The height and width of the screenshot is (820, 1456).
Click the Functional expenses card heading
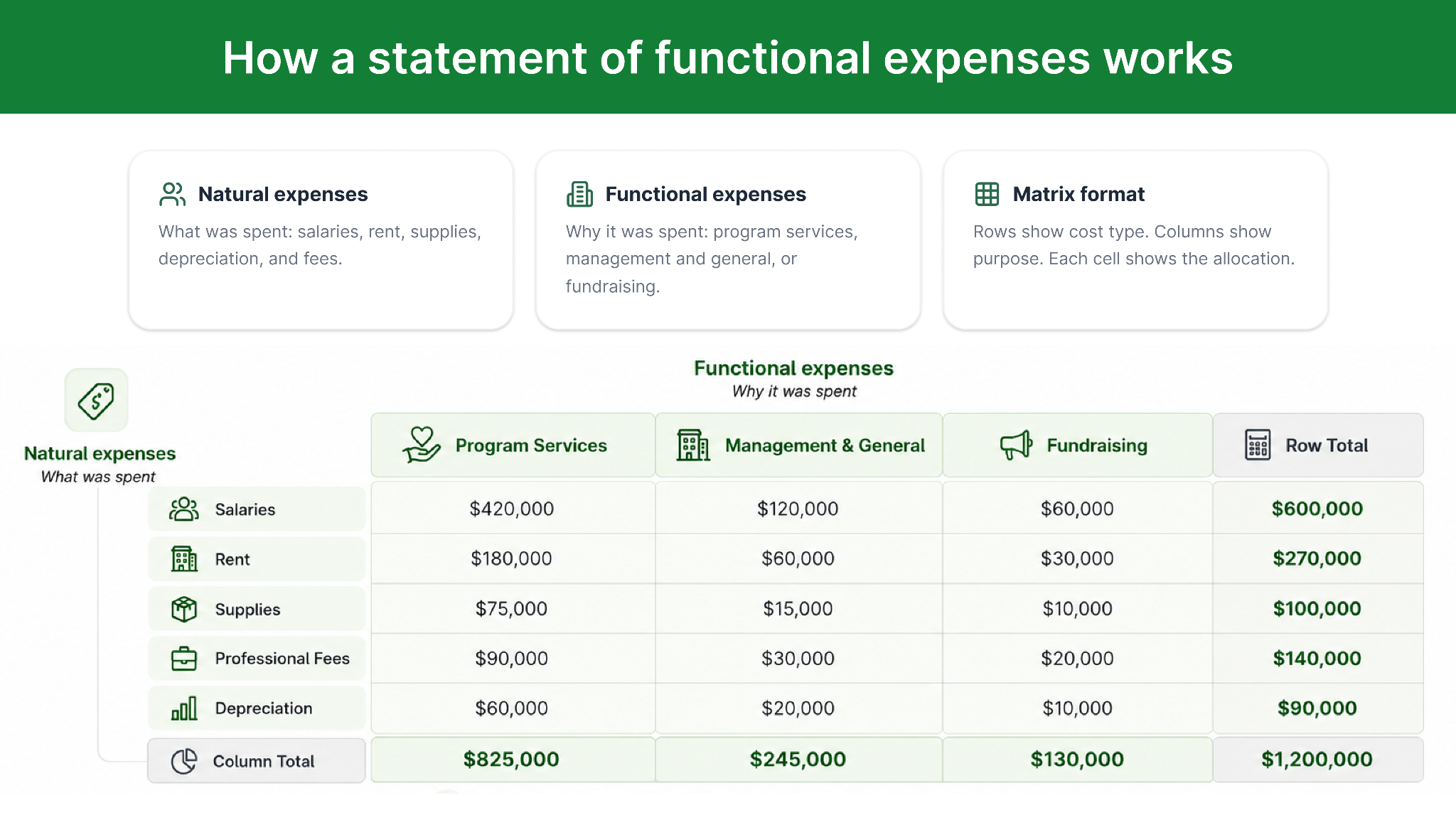(x=706, y=194)
